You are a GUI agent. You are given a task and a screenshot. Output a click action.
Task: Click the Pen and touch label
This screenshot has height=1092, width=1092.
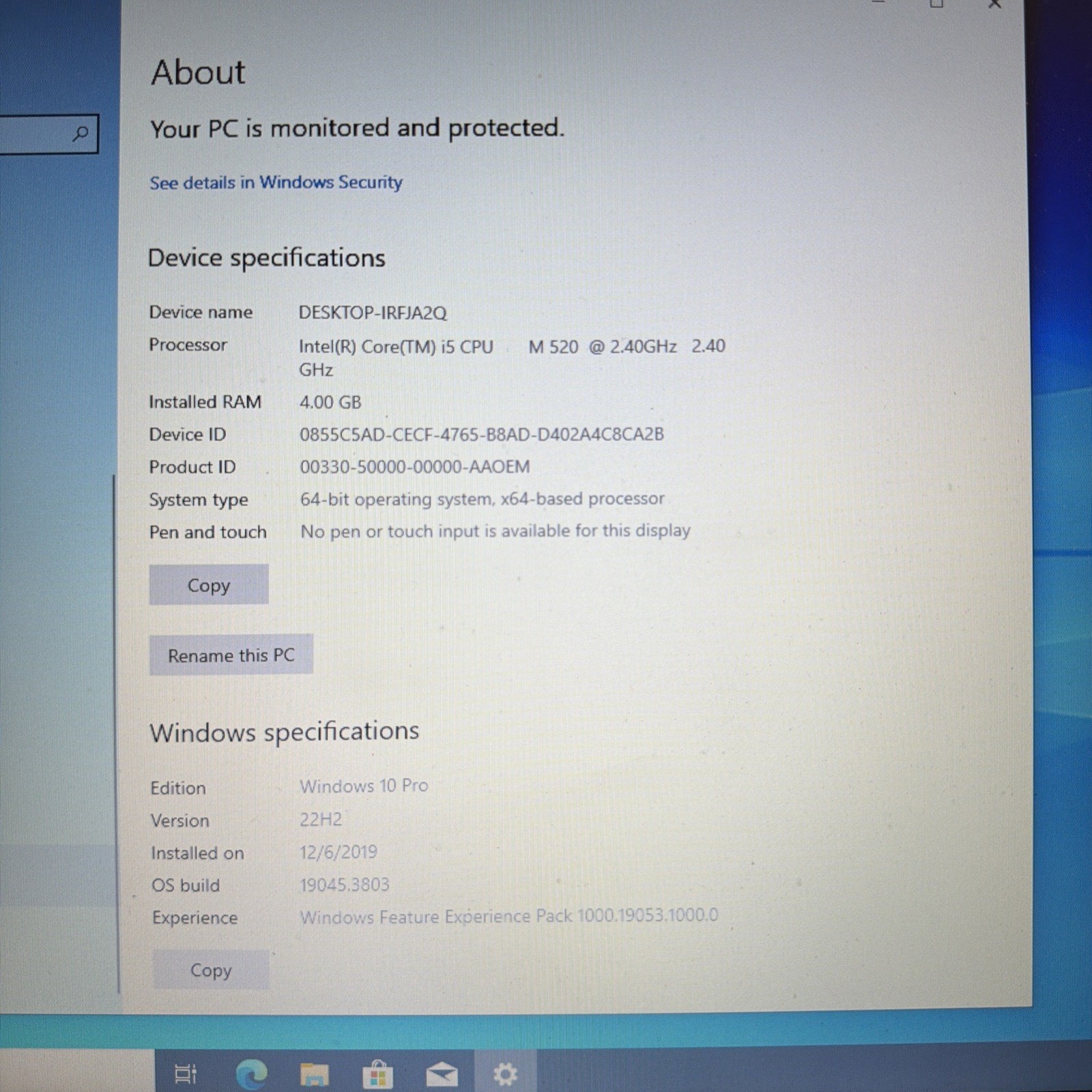click(x=207, y=532)
